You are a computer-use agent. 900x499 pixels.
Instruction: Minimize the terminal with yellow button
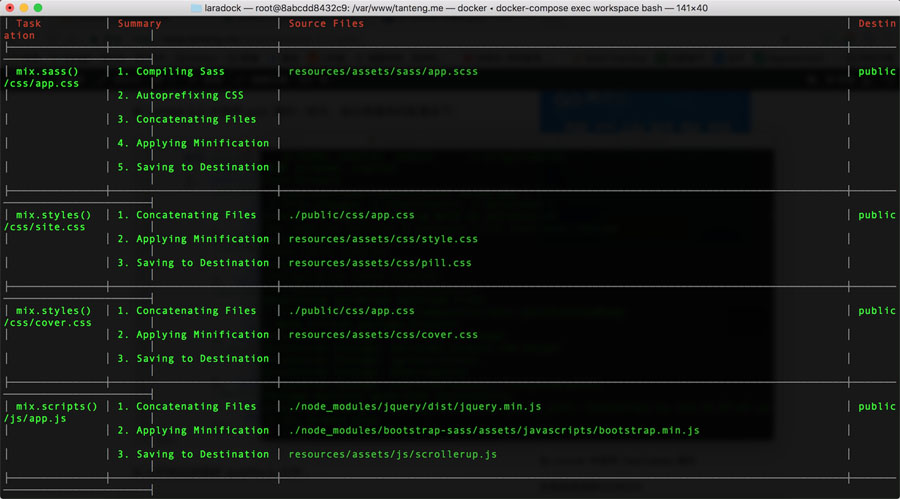[26, 8]
